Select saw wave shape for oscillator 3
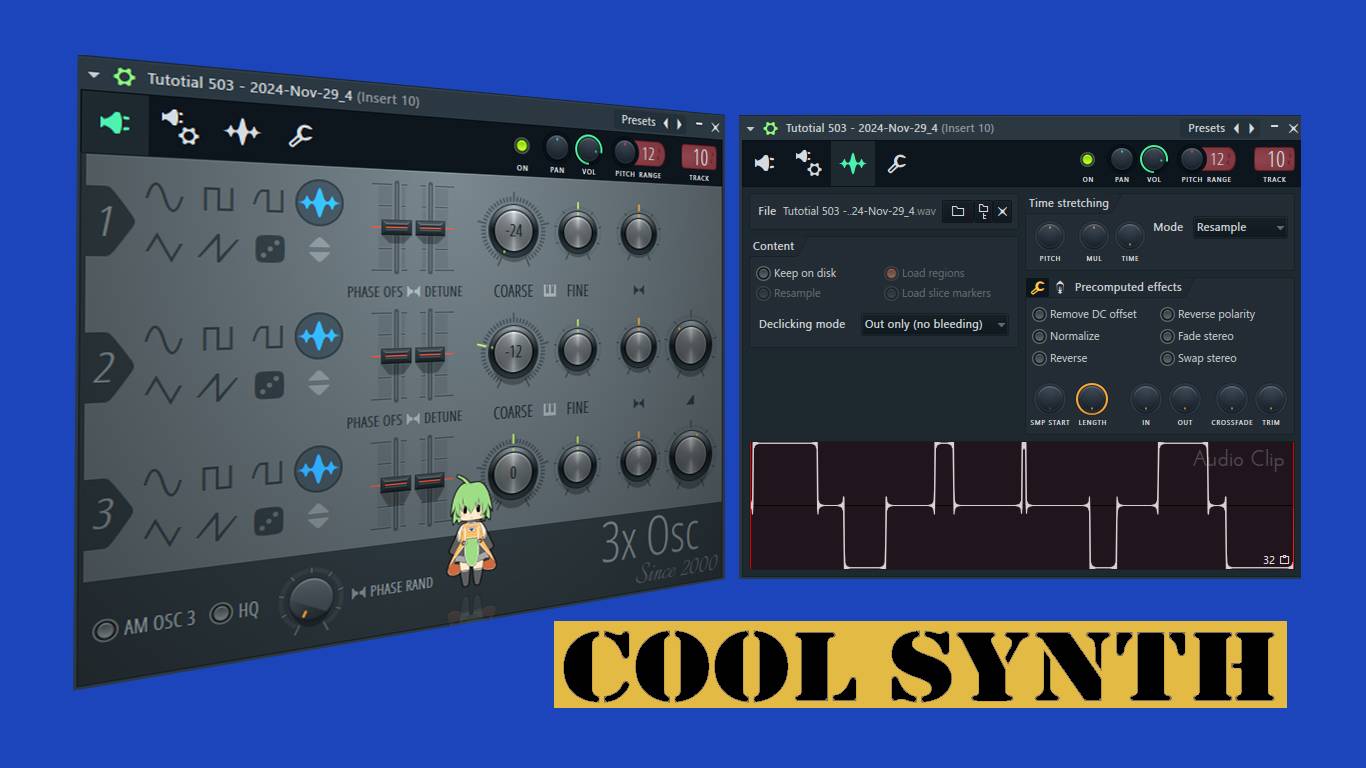This screenshot has height=768, width=1366. (218, 527)
